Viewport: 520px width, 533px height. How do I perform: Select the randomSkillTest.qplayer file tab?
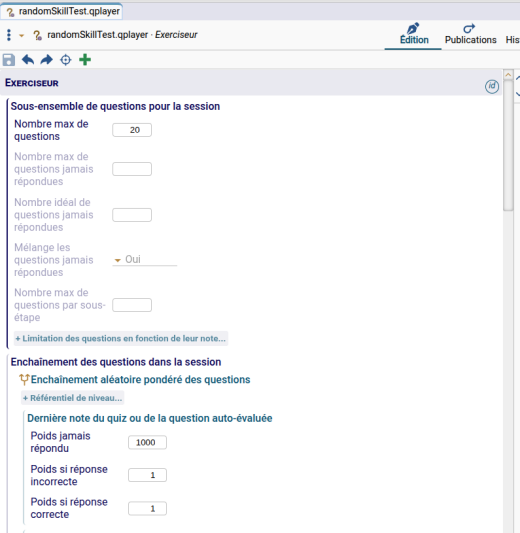click(x=63, y=11)
